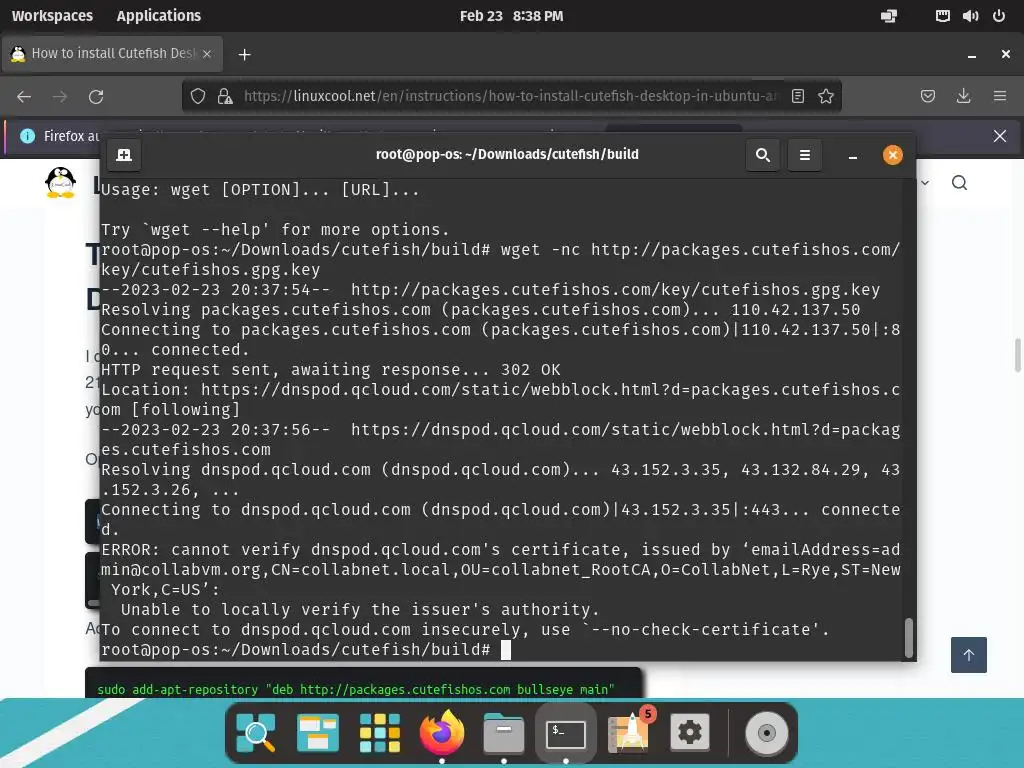
Task: Open new tab in terminal window
Action: [x=124, y=155]
